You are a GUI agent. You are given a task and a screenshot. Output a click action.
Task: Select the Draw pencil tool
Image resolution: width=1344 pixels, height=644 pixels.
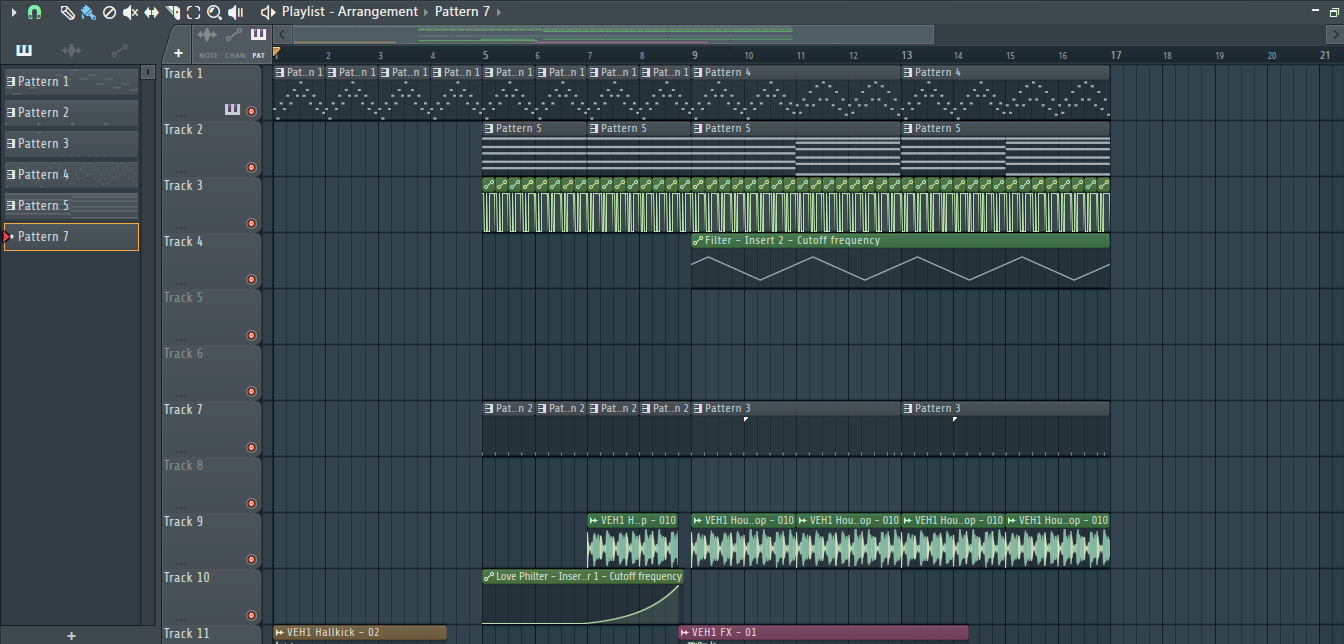(67, 12)
